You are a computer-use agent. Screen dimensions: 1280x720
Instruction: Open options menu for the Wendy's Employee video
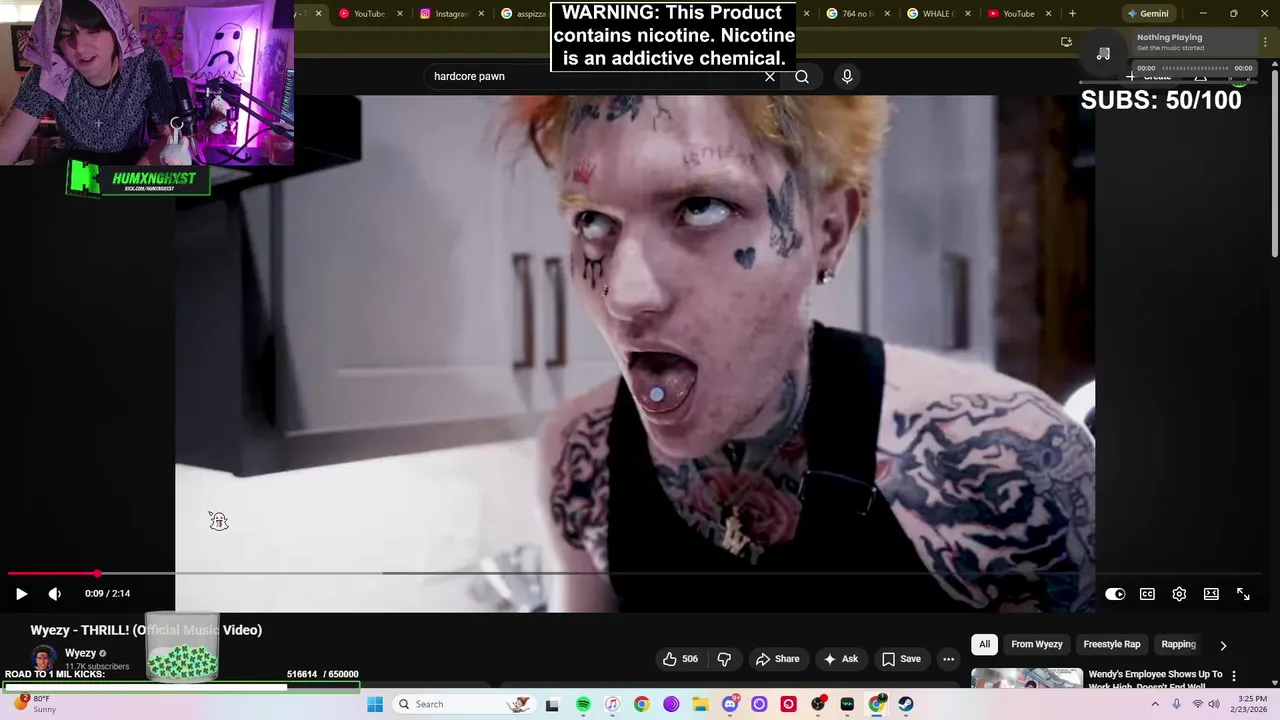coord(1234,676)
